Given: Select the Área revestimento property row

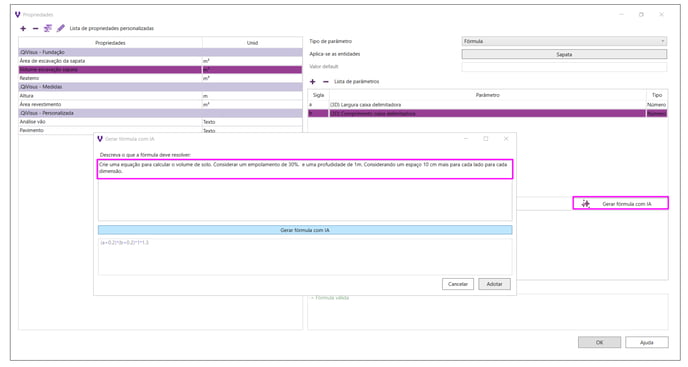Looking at the screenshot, I should 160,104.
